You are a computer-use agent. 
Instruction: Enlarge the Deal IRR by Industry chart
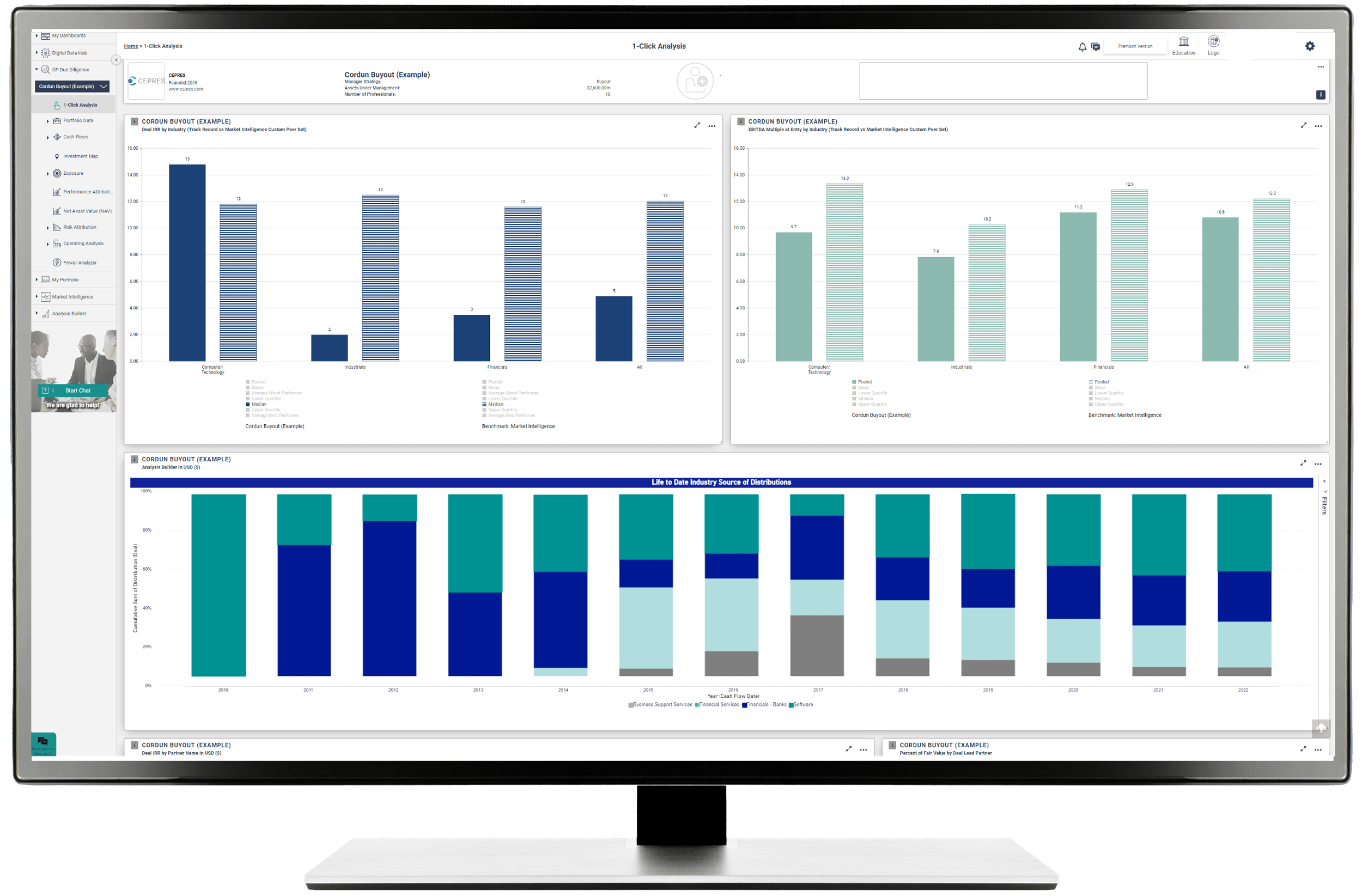pyautogui.click(x=697, y=125)
